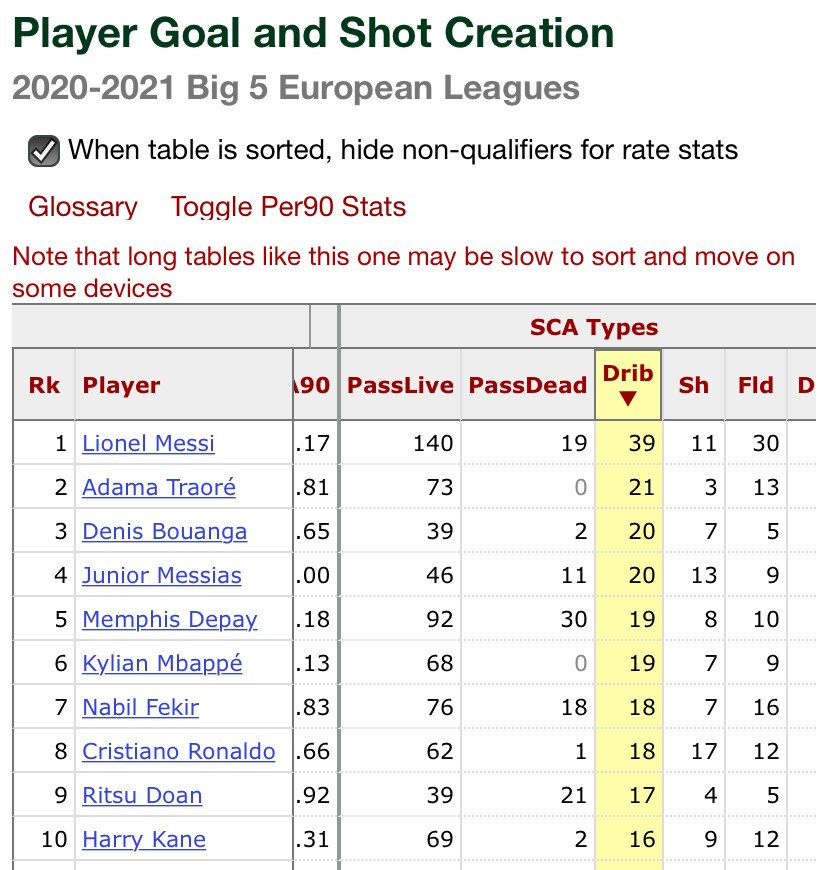Open the Glossary link

point(83,207)
